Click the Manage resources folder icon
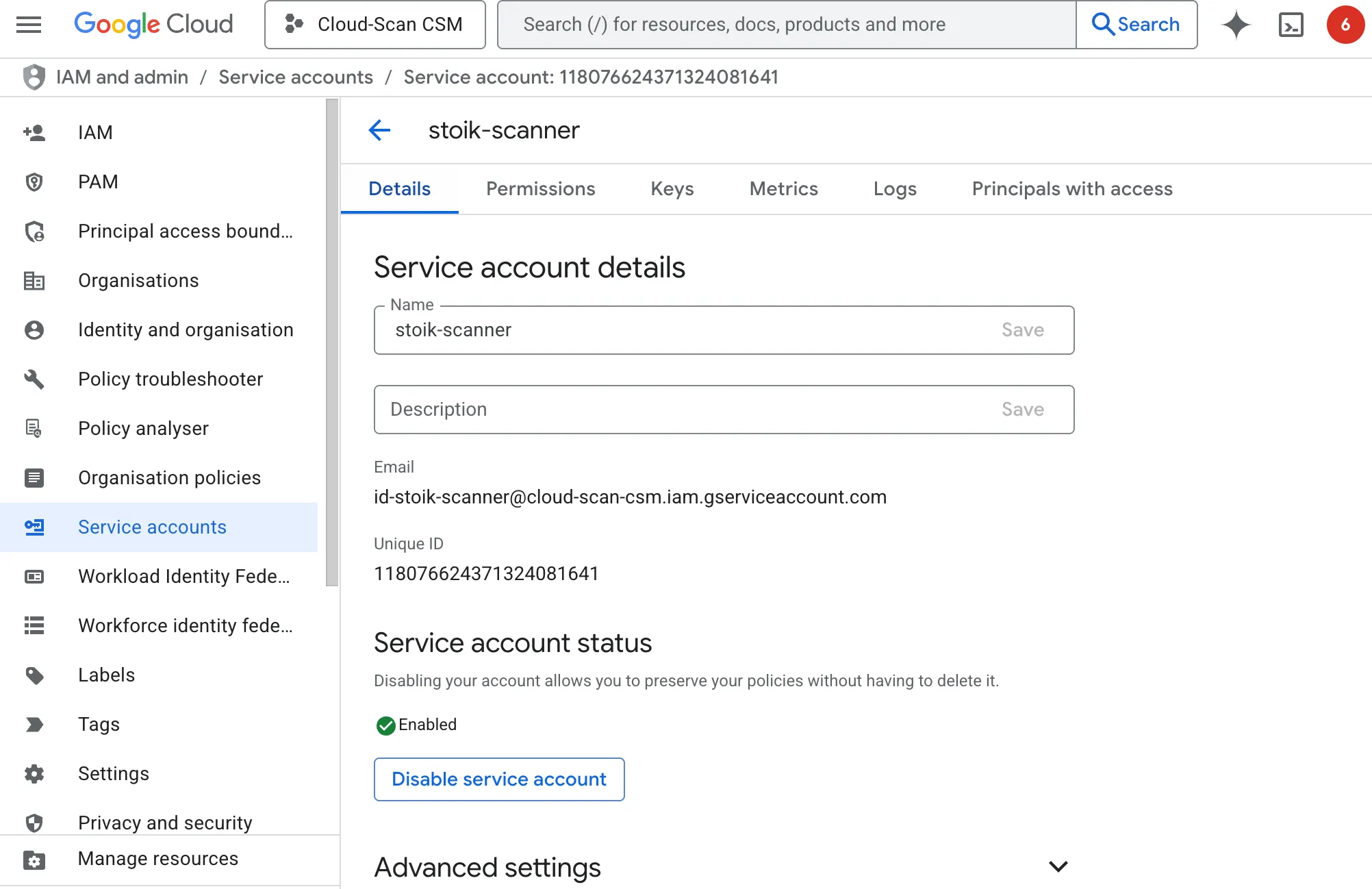 click(x=34, y=859)
